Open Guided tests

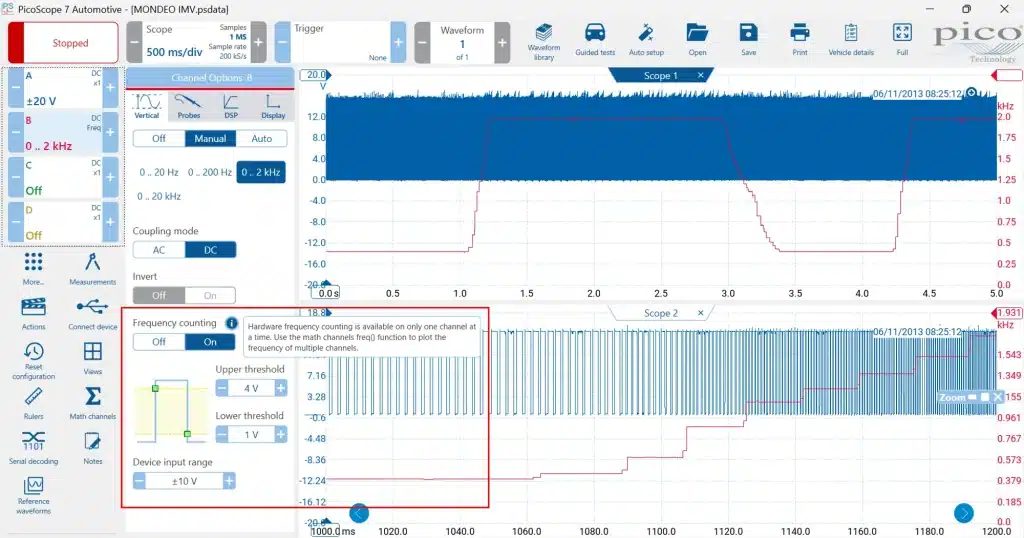pyautogui.click(x=595, y=40)
